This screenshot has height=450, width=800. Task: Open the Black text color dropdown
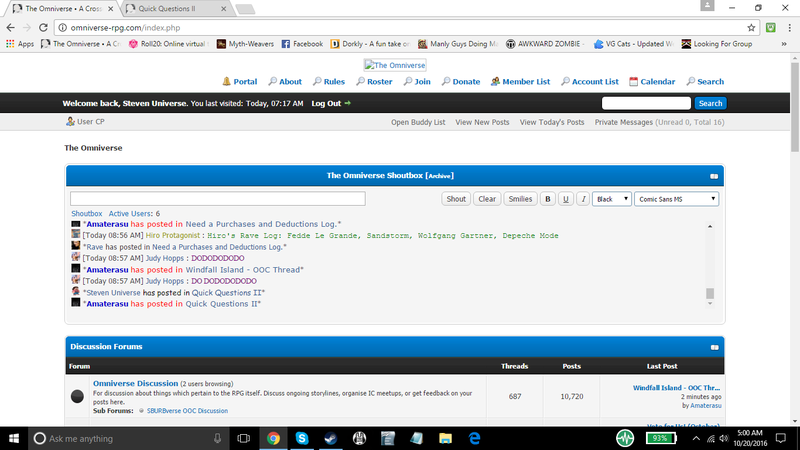click(x=611, y=199)
